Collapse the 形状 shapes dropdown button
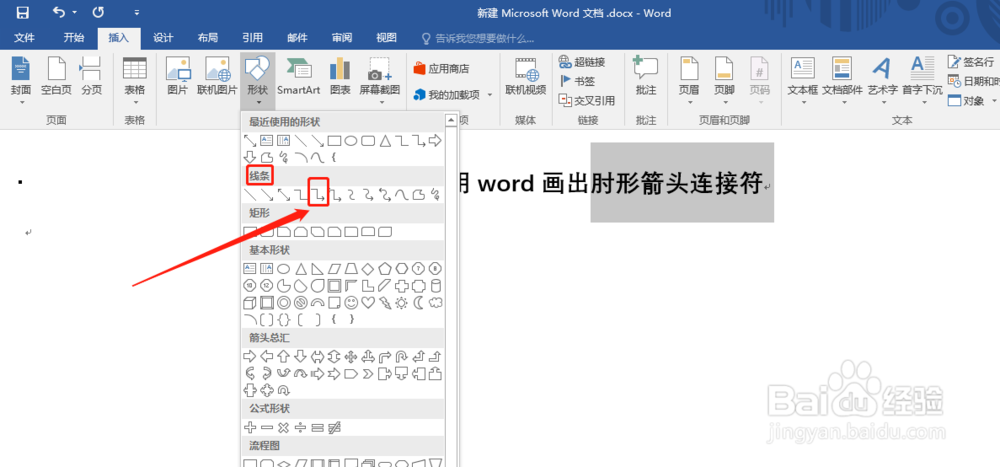Screen dimensions: 1000x467 pos(258,80)
